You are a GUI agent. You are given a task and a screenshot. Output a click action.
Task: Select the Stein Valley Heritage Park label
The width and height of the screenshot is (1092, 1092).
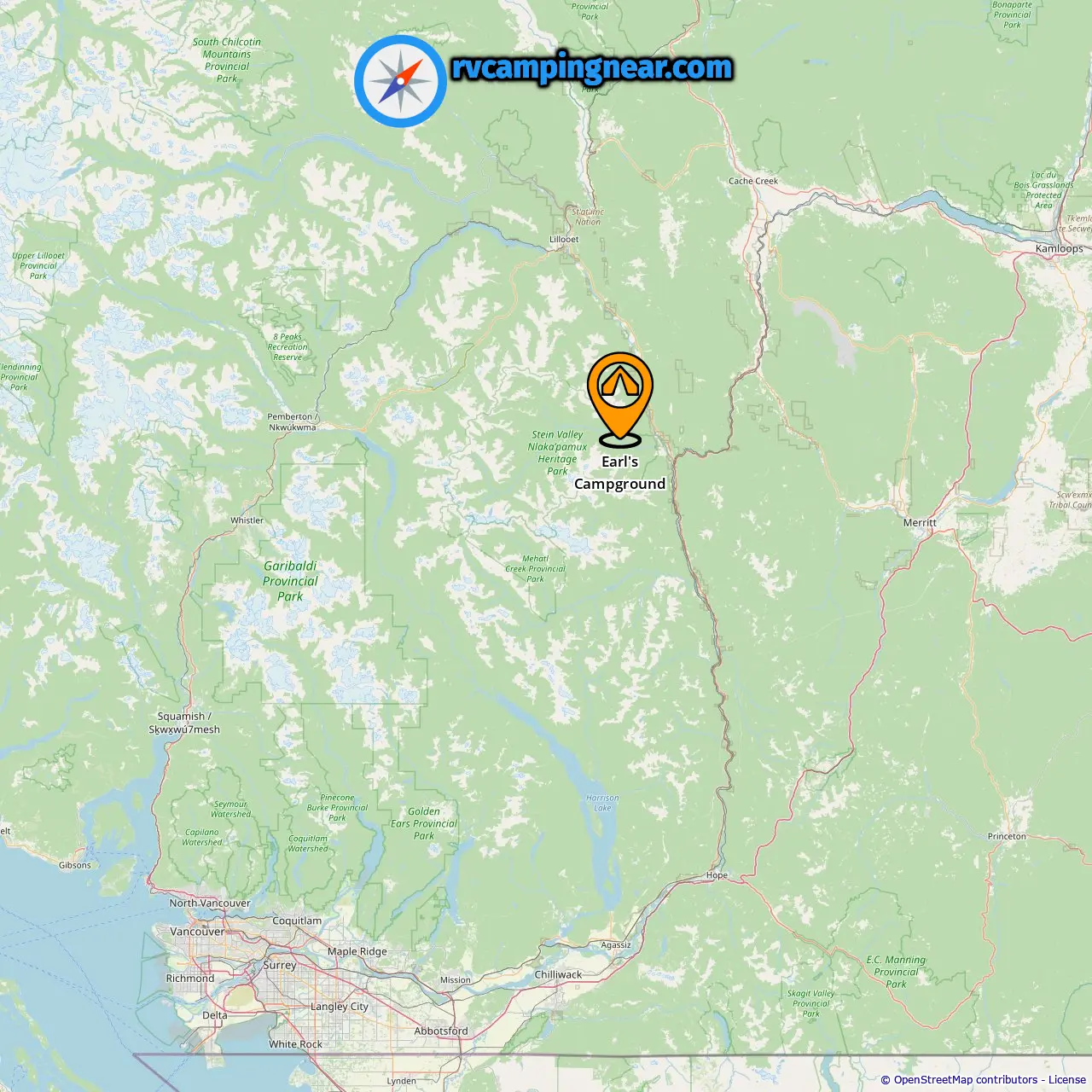(x=557, y=453)
